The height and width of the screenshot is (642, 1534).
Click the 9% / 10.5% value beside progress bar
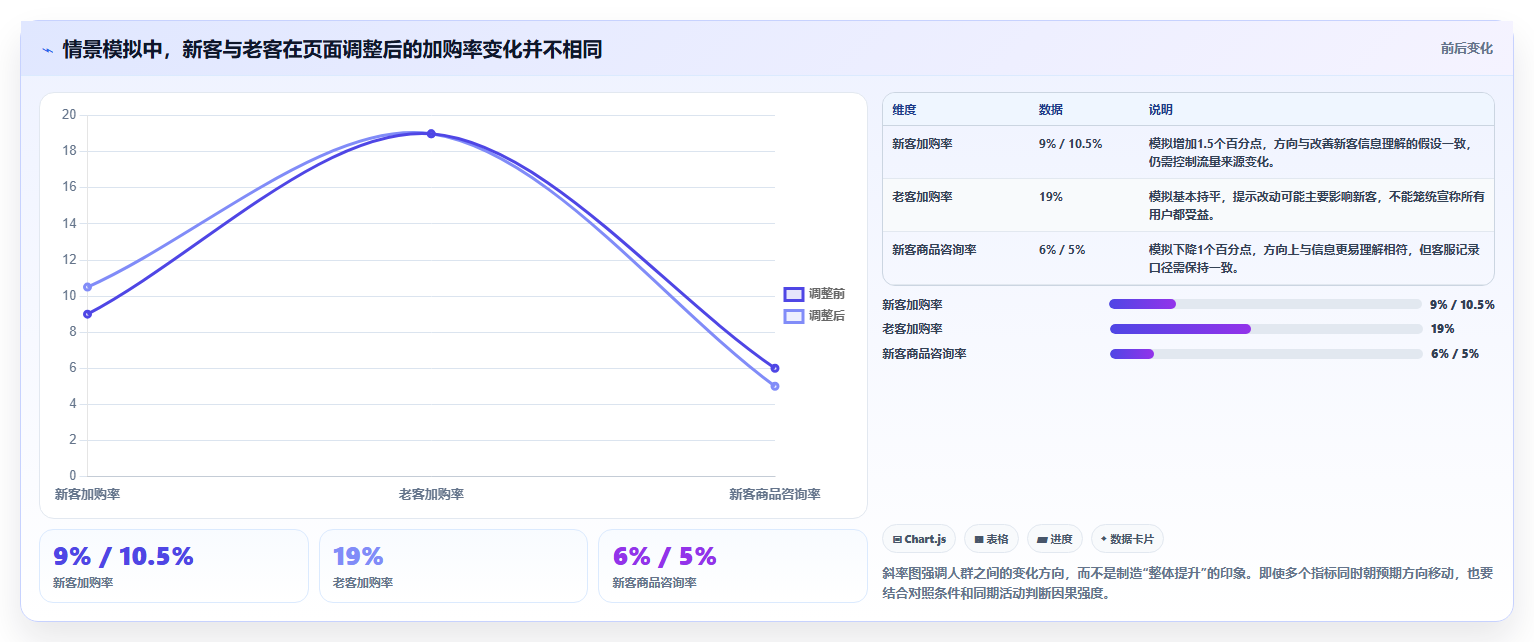pos(1462,305)
